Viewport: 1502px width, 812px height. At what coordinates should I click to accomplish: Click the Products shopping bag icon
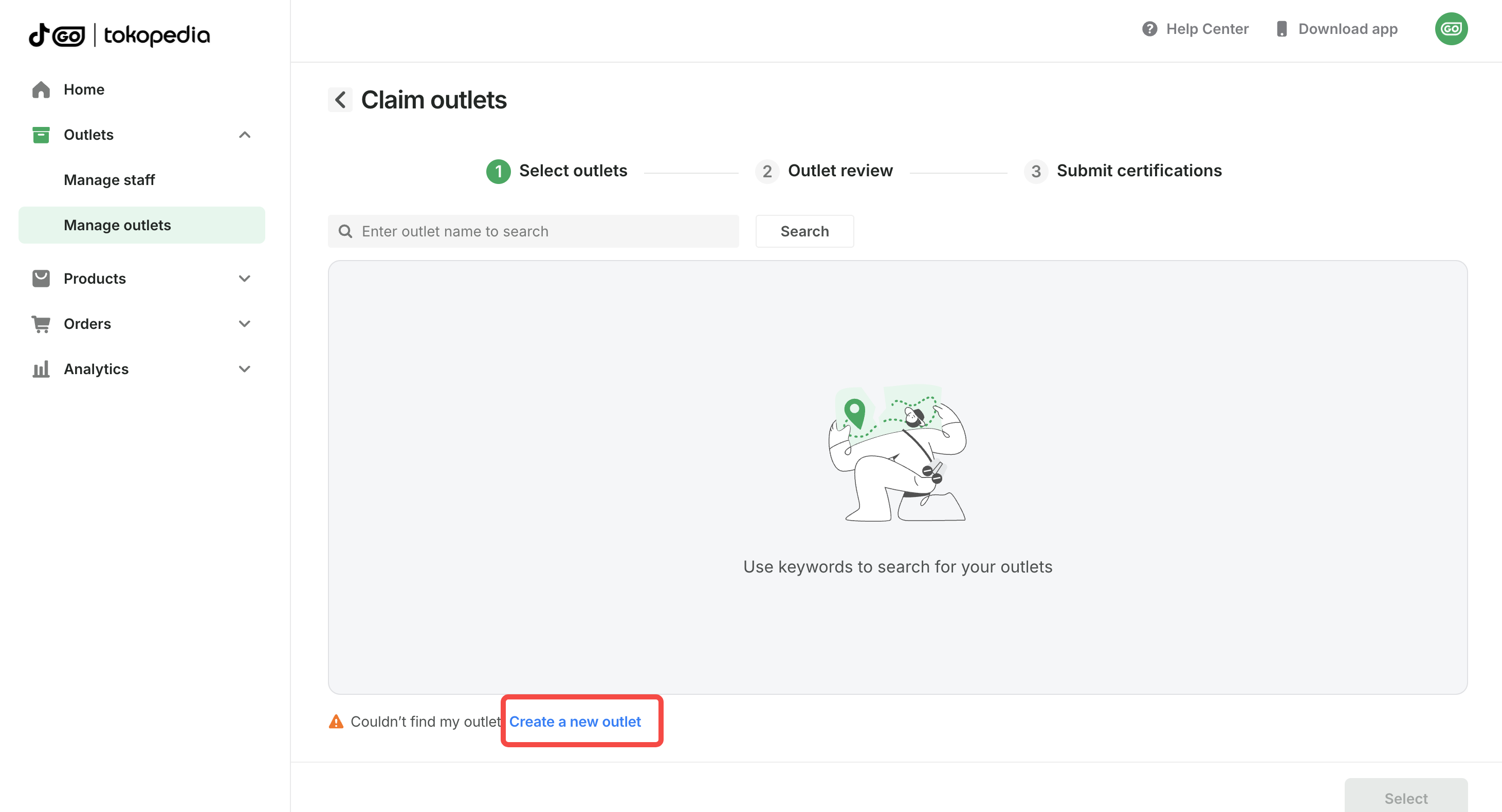(41, 279)
